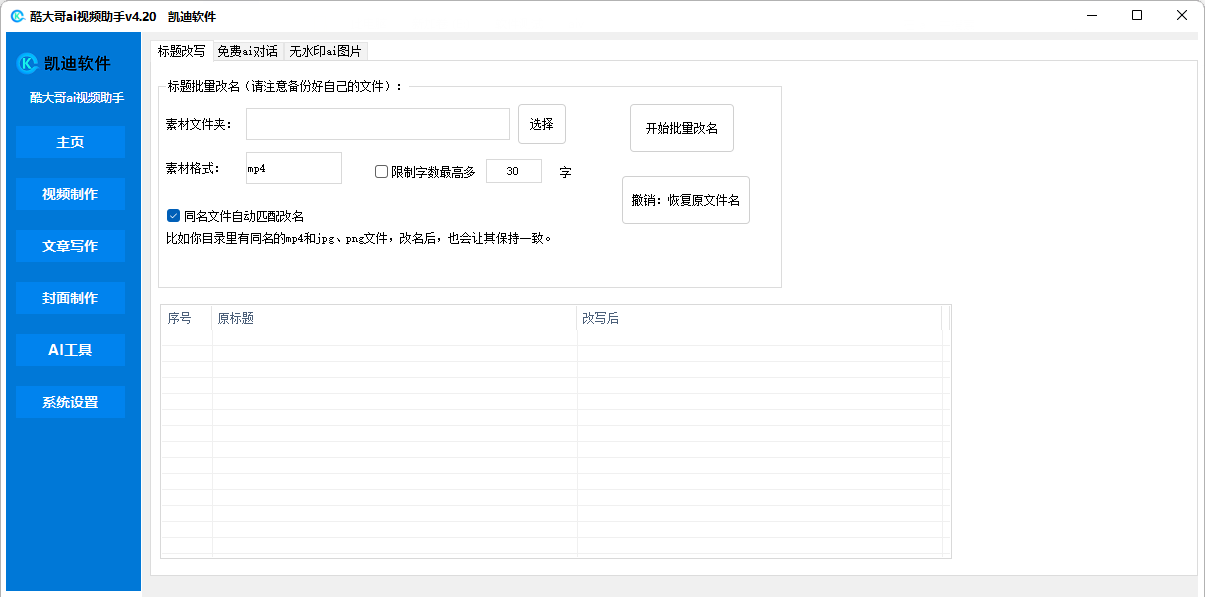Click the 原标题 column header
Screen dimensions: 1205x597
(394, 318)
